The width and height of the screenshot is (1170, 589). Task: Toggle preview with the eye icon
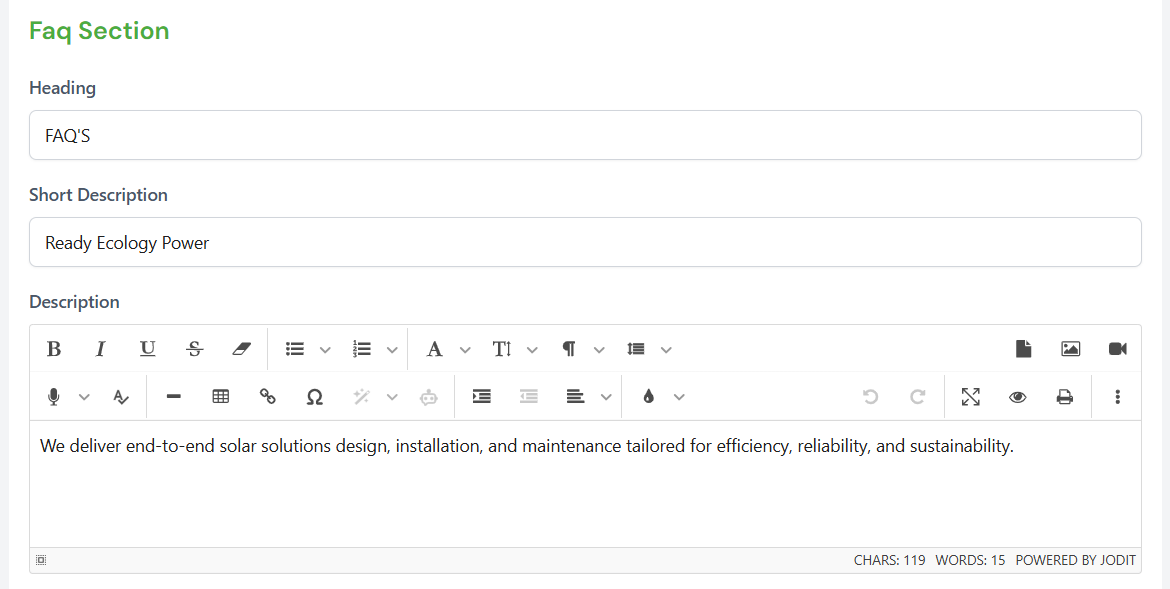pyautogui.click(x=1018, y=396)
